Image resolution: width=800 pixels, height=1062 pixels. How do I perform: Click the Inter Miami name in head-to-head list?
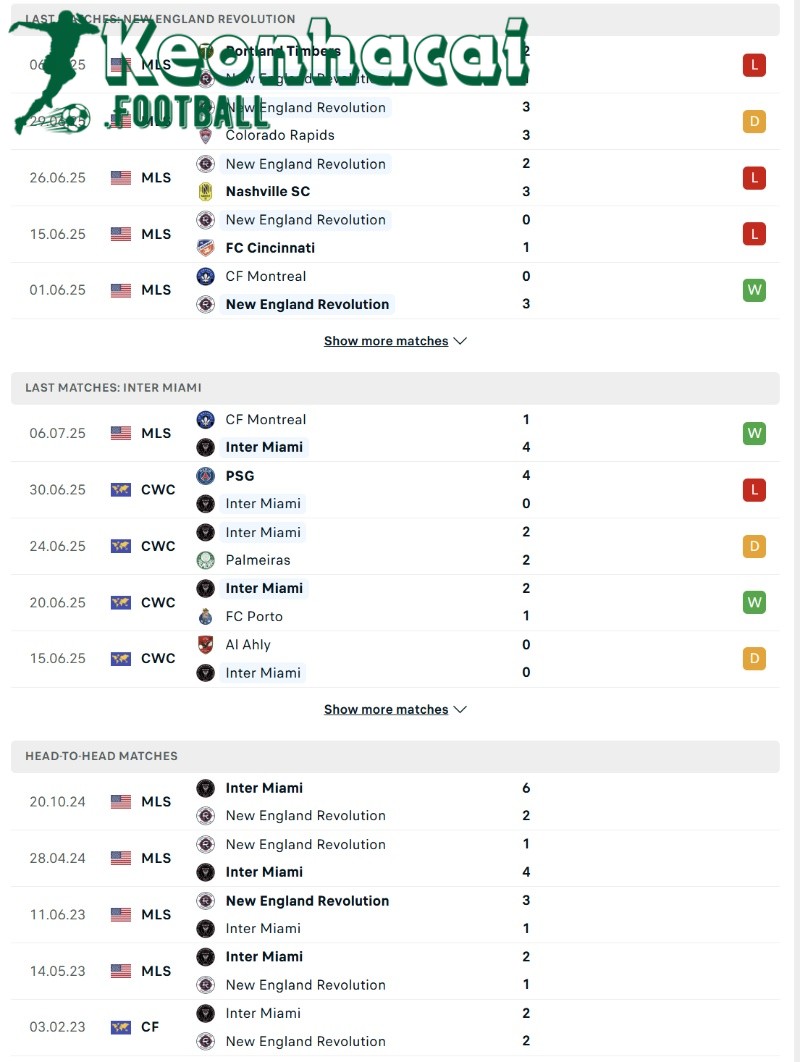point(264,788)
